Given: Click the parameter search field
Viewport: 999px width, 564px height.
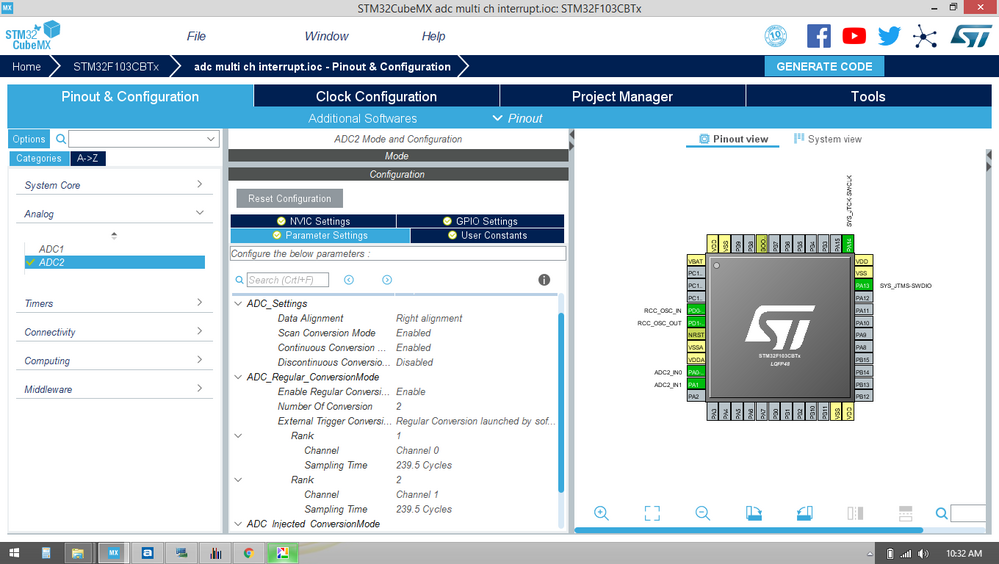Looking at the screenshot, I should point(287,280).
